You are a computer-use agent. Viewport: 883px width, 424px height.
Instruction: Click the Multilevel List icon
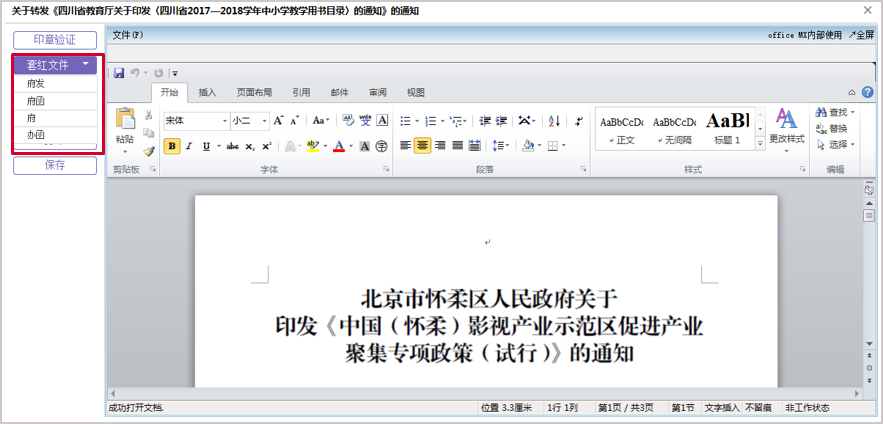(457, 121)
